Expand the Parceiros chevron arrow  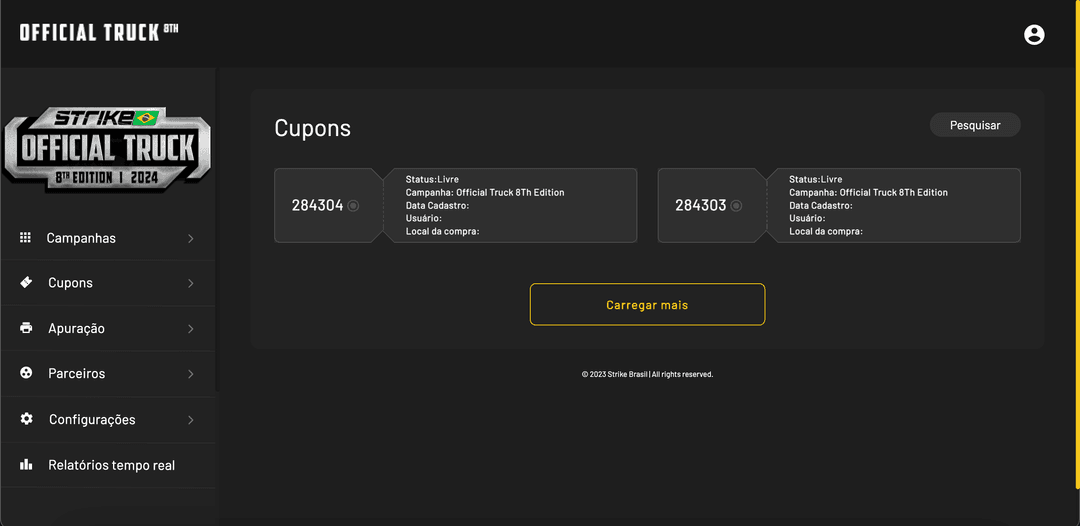[191, 374]
